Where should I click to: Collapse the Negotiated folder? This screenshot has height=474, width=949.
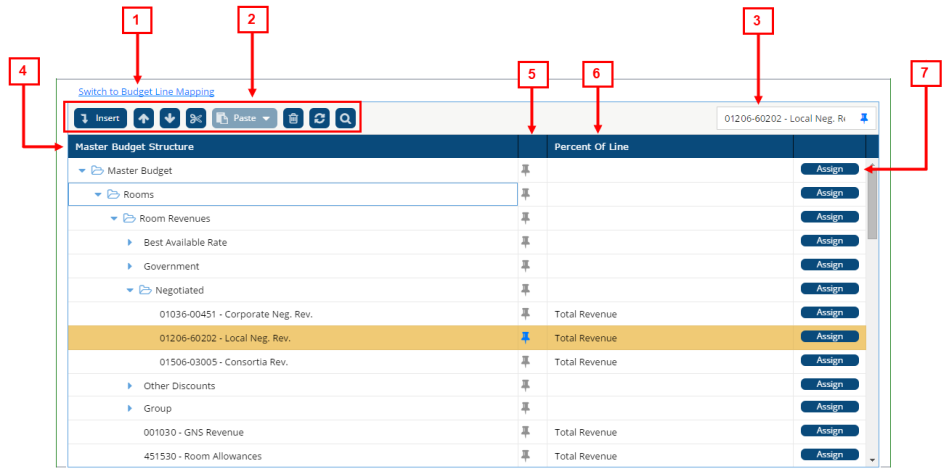tap(130, 290)
